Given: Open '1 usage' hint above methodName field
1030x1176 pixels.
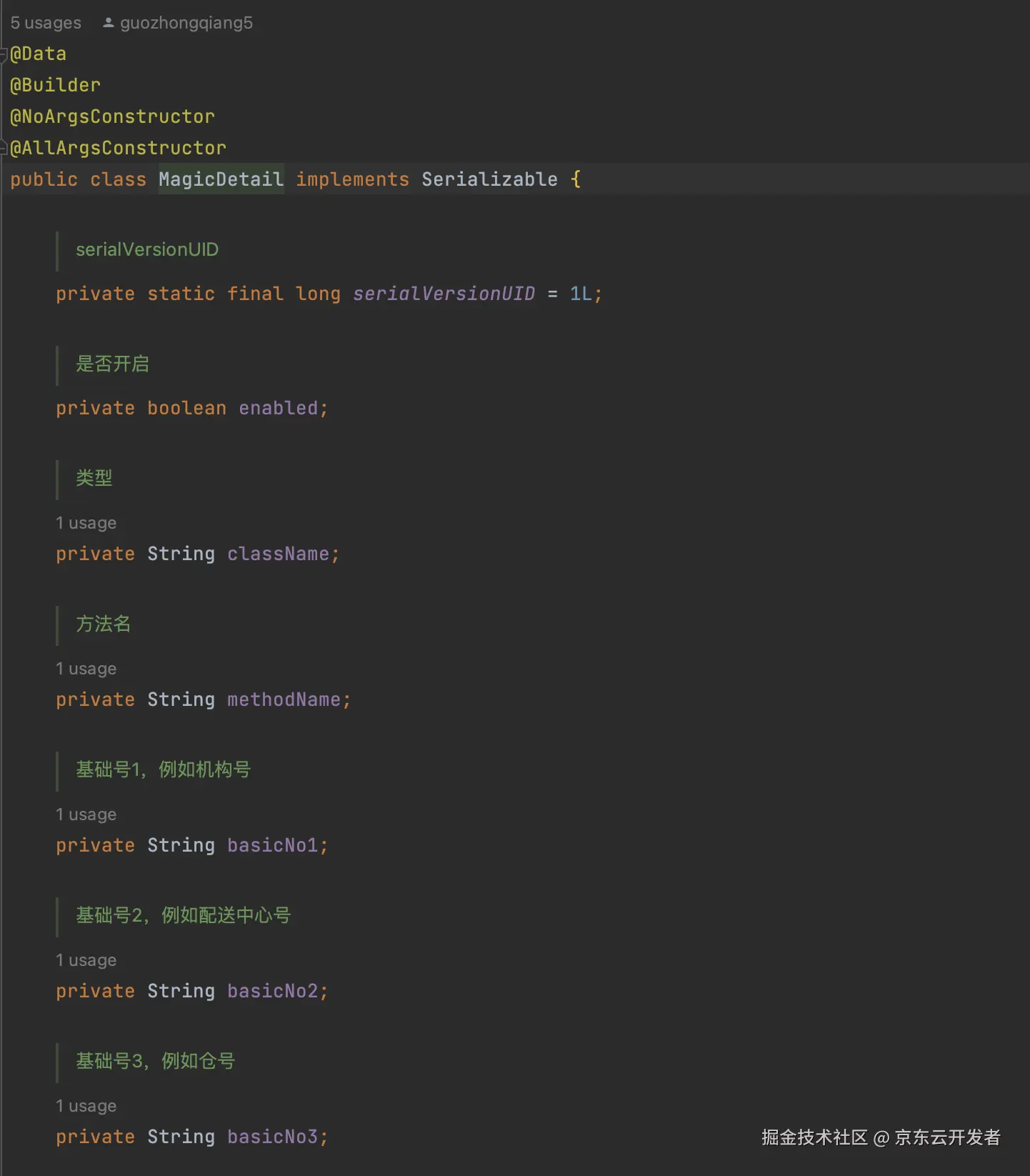Looking at the screenshot, I should click(x=86, y=669).
